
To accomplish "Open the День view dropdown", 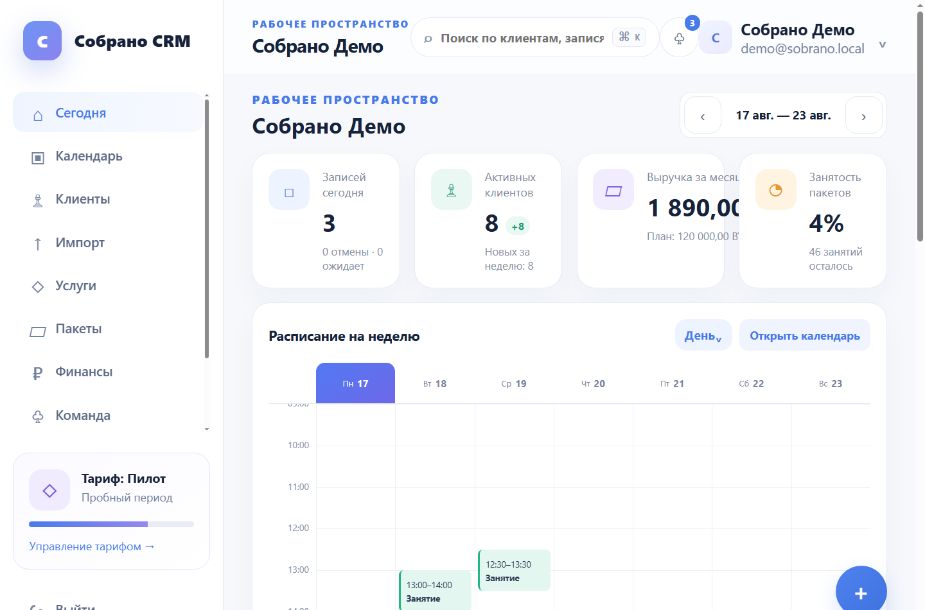I will tap(703, 335).
